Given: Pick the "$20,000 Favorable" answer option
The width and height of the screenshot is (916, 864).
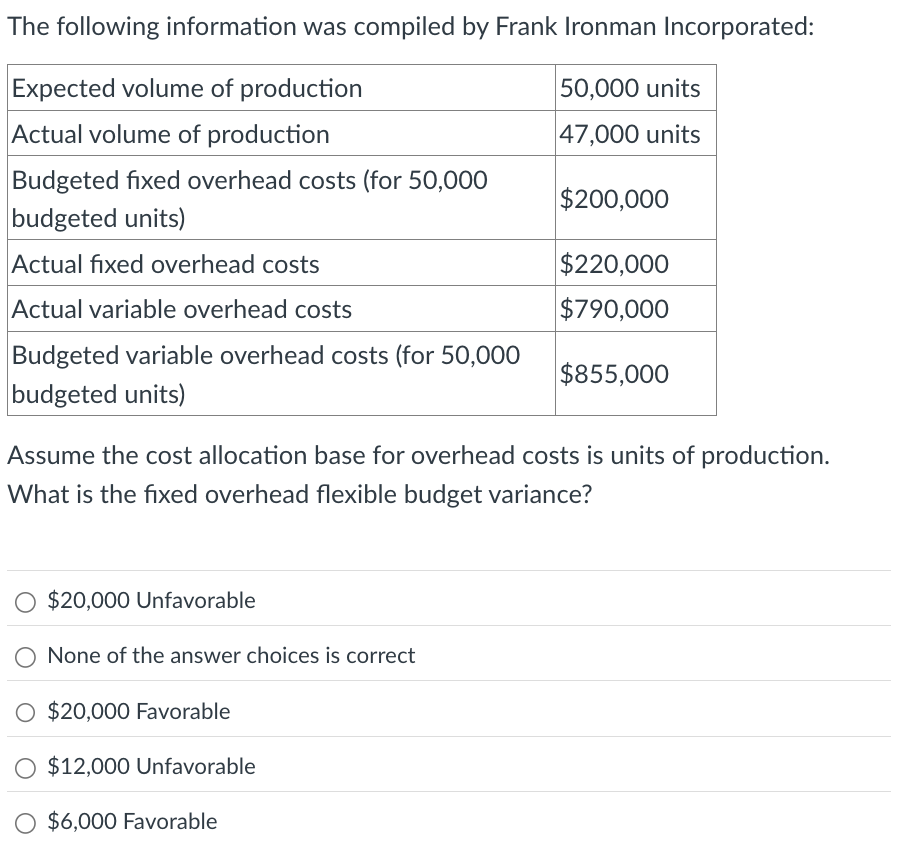Looking at the screenshot, I should pos(25,712).
